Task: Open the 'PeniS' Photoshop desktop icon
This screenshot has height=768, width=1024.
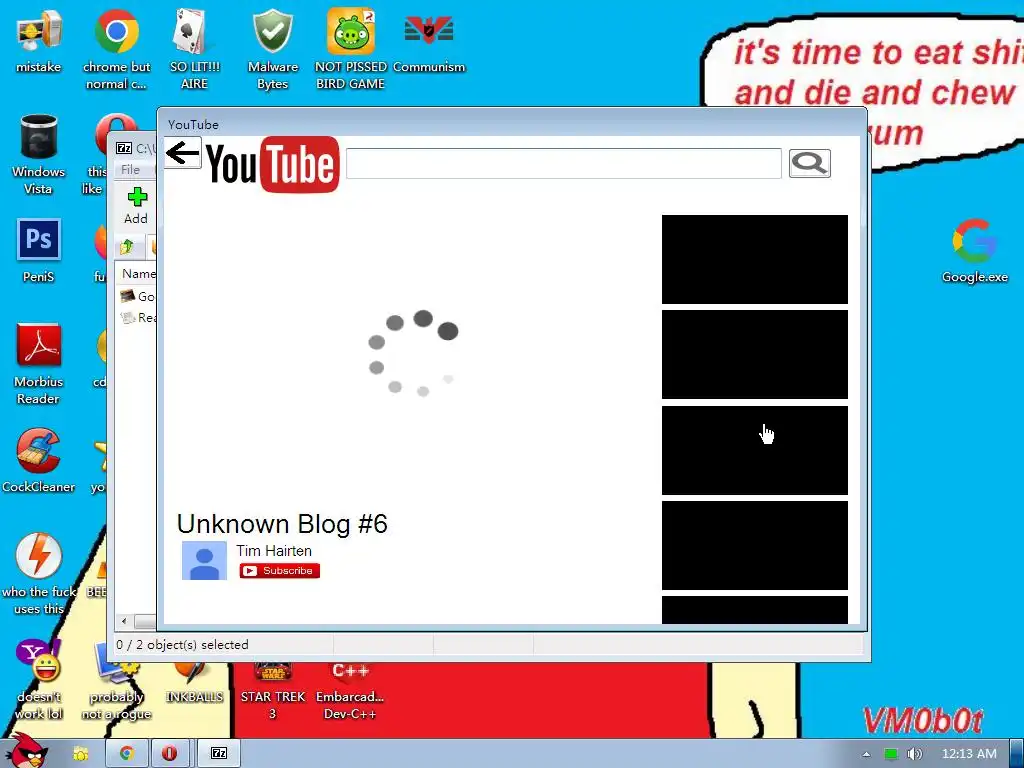Action: coord(39,251)
